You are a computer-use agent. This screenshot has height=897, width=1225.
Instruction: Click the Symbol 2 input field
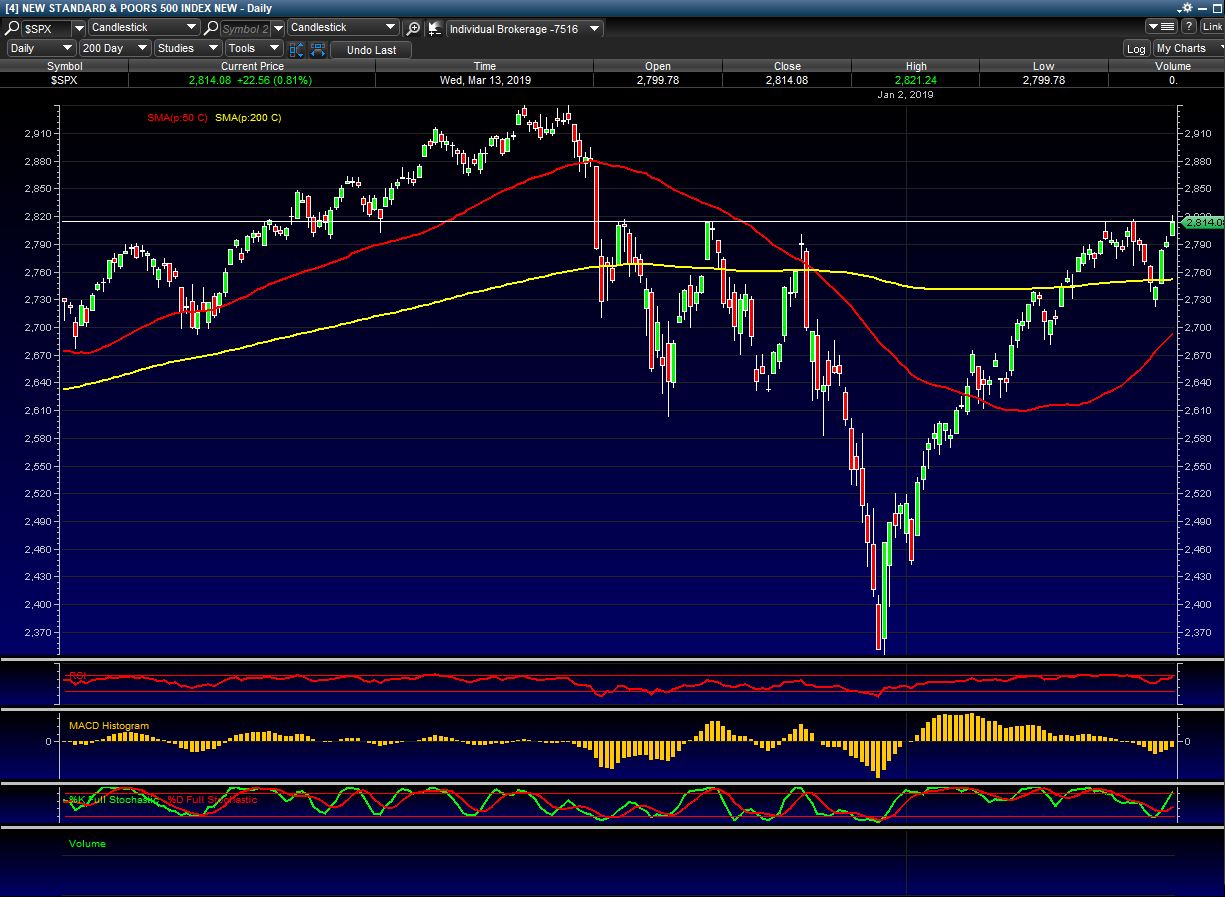coord(245,29)
